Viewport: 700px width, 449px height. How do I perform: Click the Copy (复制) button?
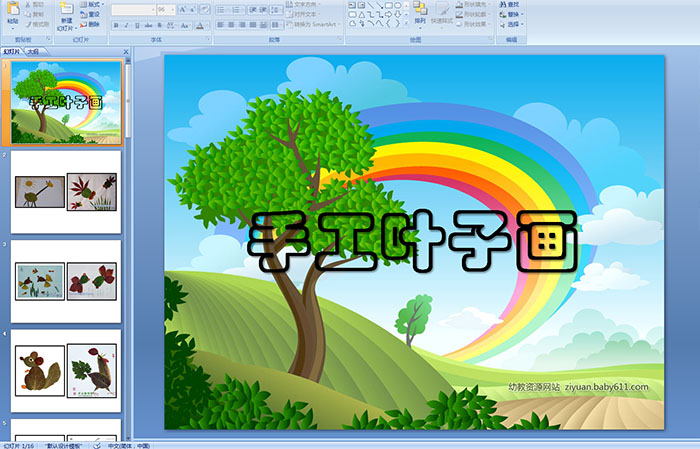click(x=35, y=14)
